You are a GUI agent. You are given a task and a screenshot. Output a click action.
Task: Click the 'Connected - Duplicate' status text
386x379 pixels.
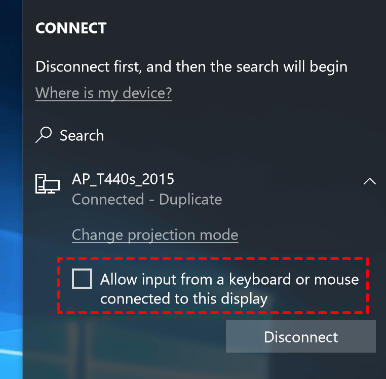coord(147,200)
